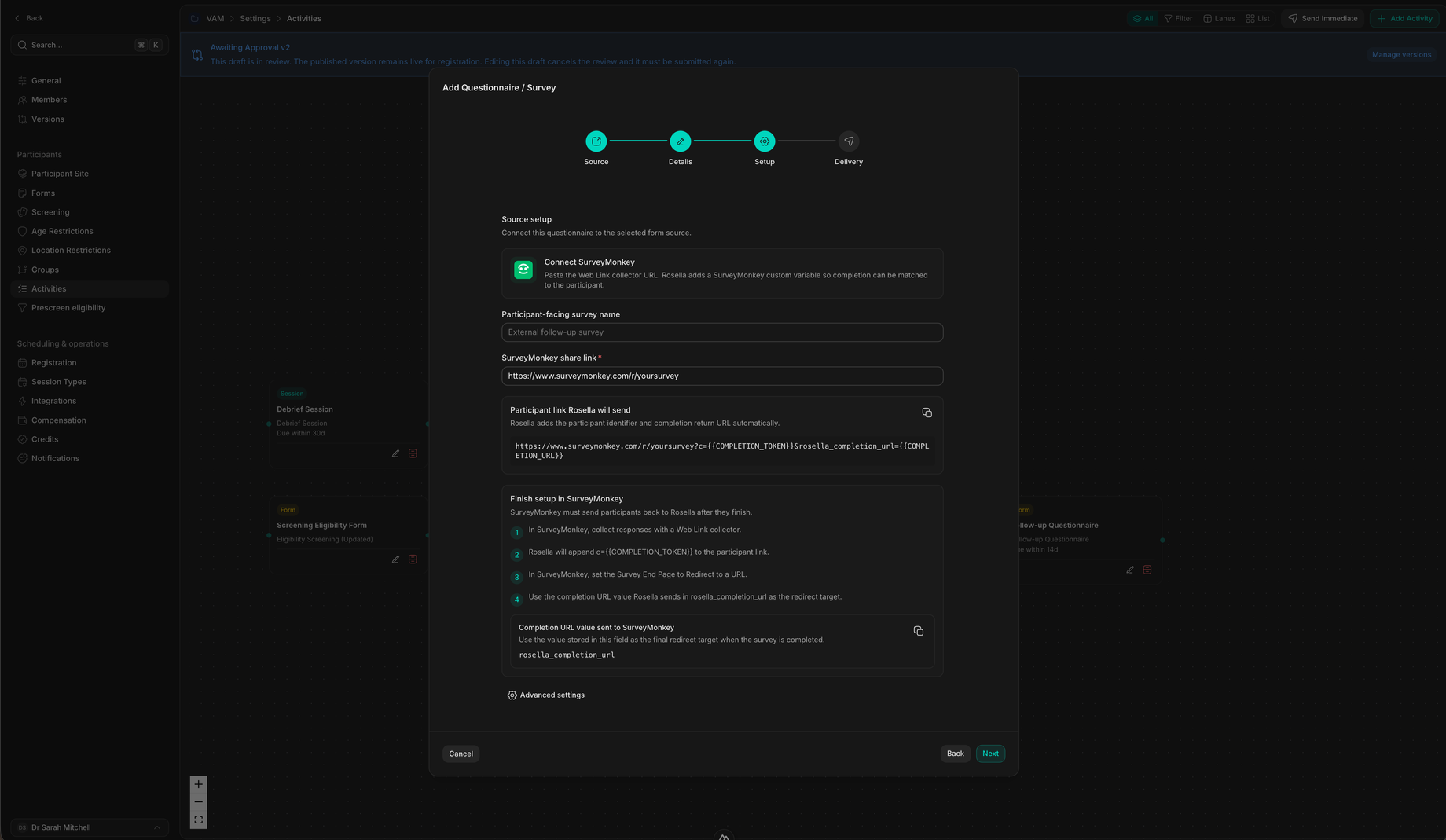The image size is (1446, 840).
Task: Edit the Debrief Session card pencil icon
Action: click(x=395, y=453)
